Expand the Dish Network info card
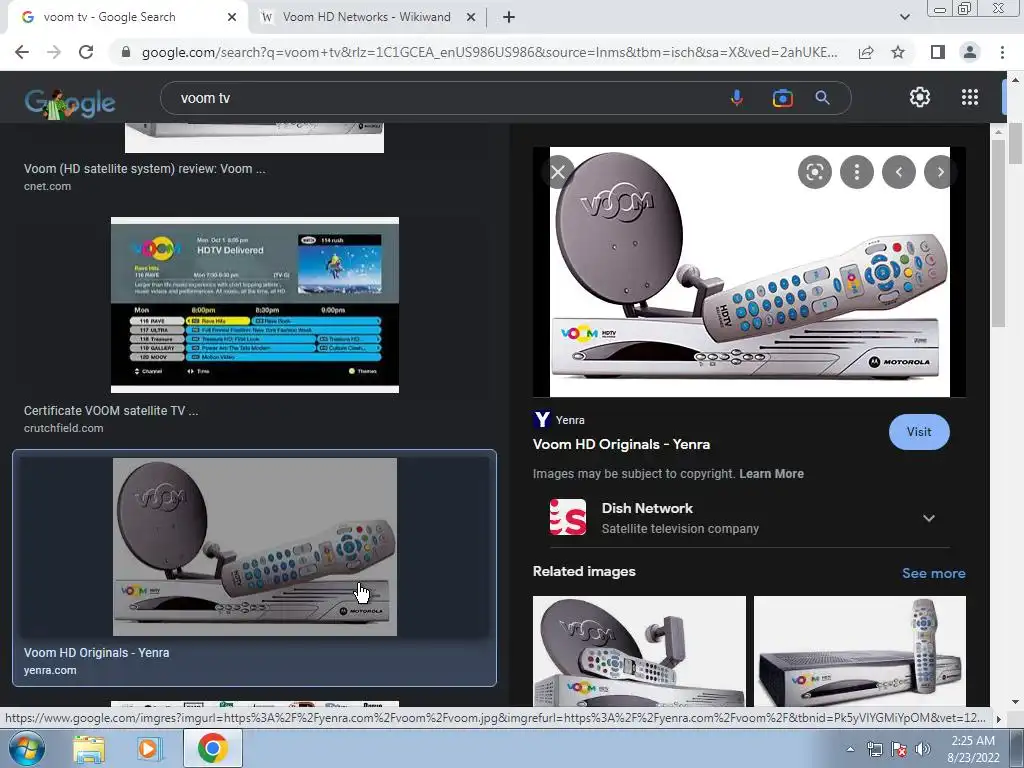Viewport: 1024px width, 768px height. 929,518
